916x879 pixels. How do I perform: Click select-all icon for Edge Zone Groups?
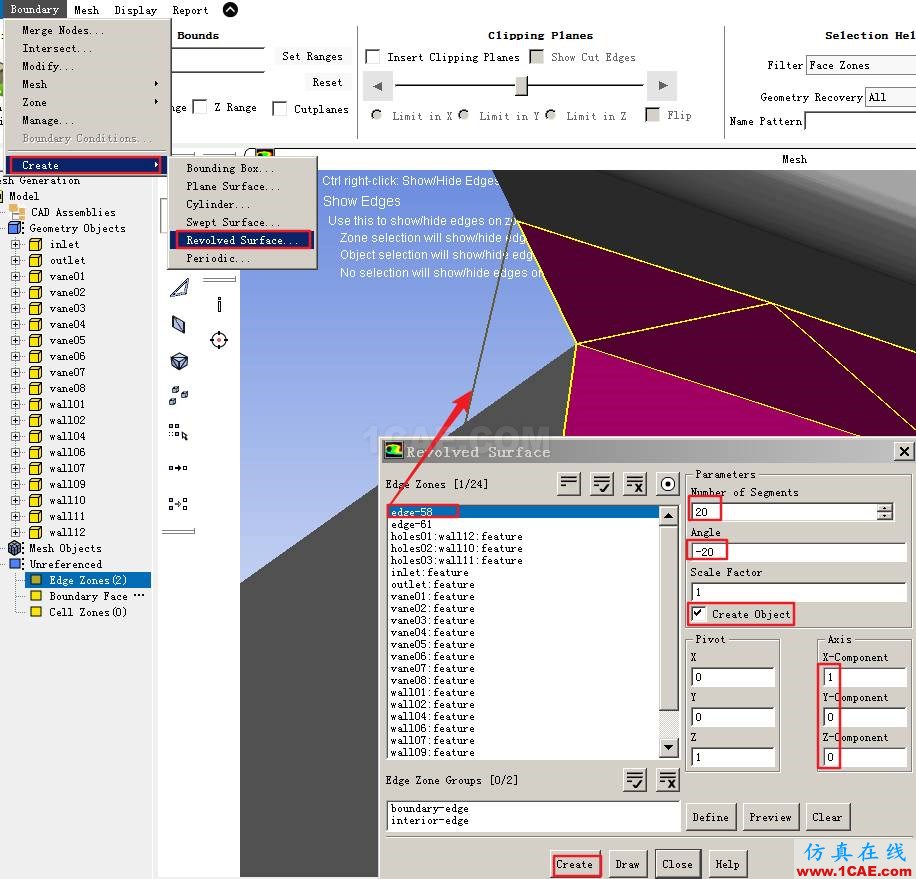635,780
